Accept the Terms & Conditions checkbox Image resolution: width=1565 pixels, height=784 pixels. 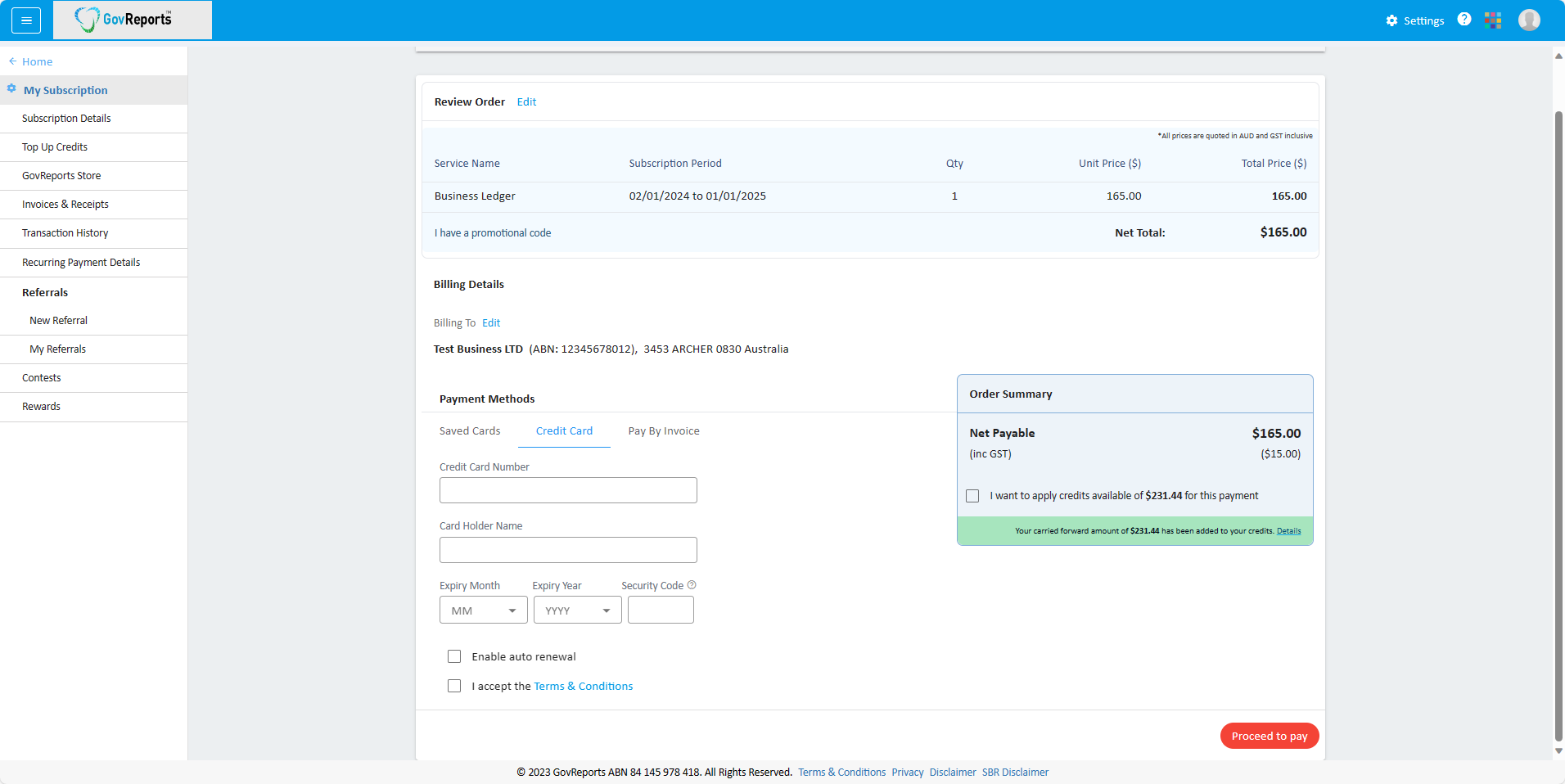[x=454, y=686]
